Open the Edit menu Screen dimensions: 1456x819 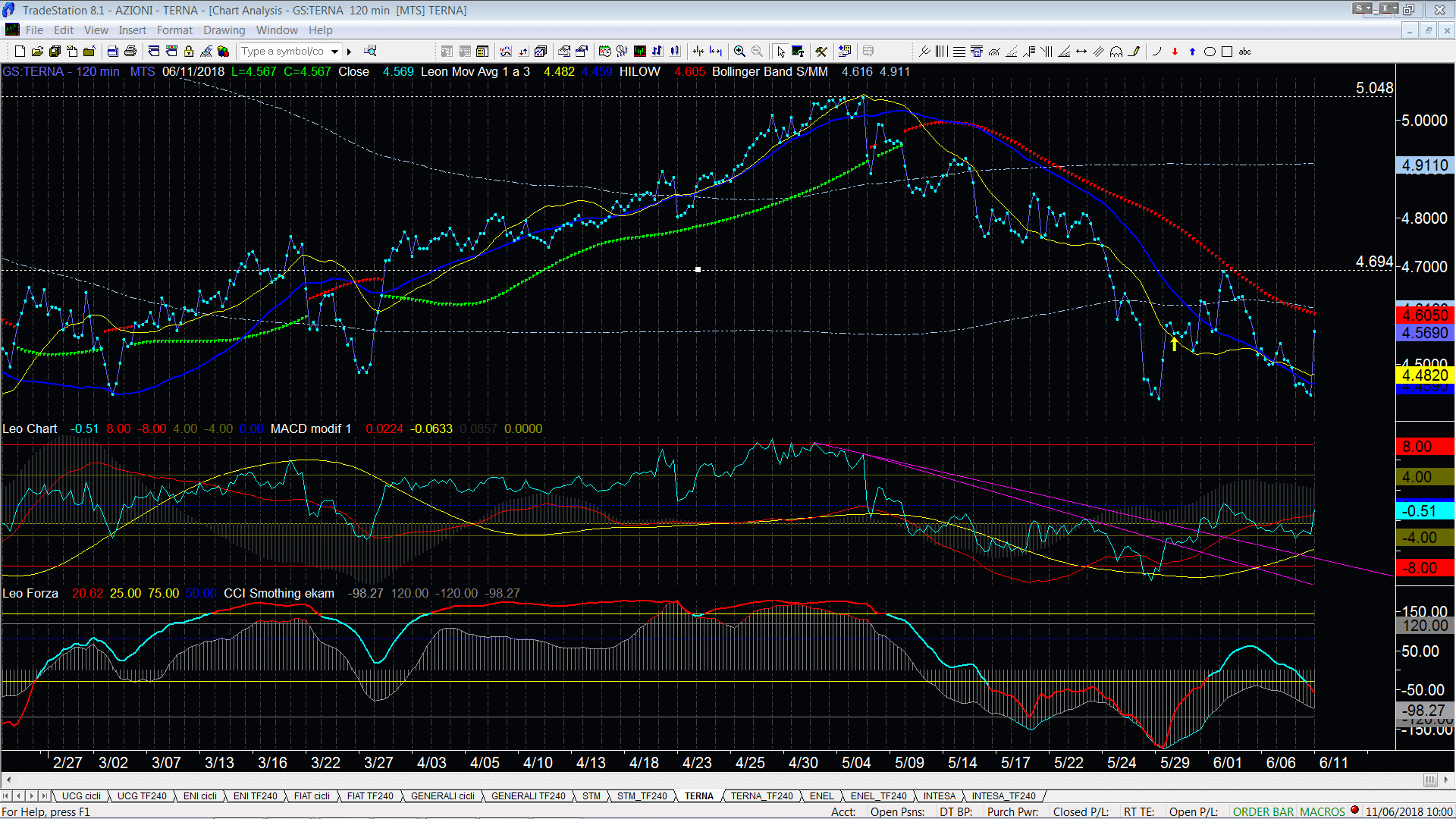click(64, 30)
